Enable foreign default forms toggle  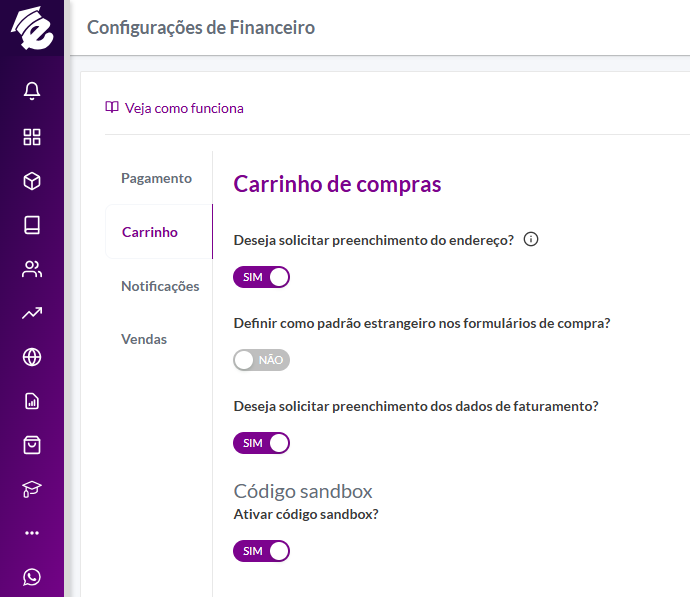click(x=261, y=360)
